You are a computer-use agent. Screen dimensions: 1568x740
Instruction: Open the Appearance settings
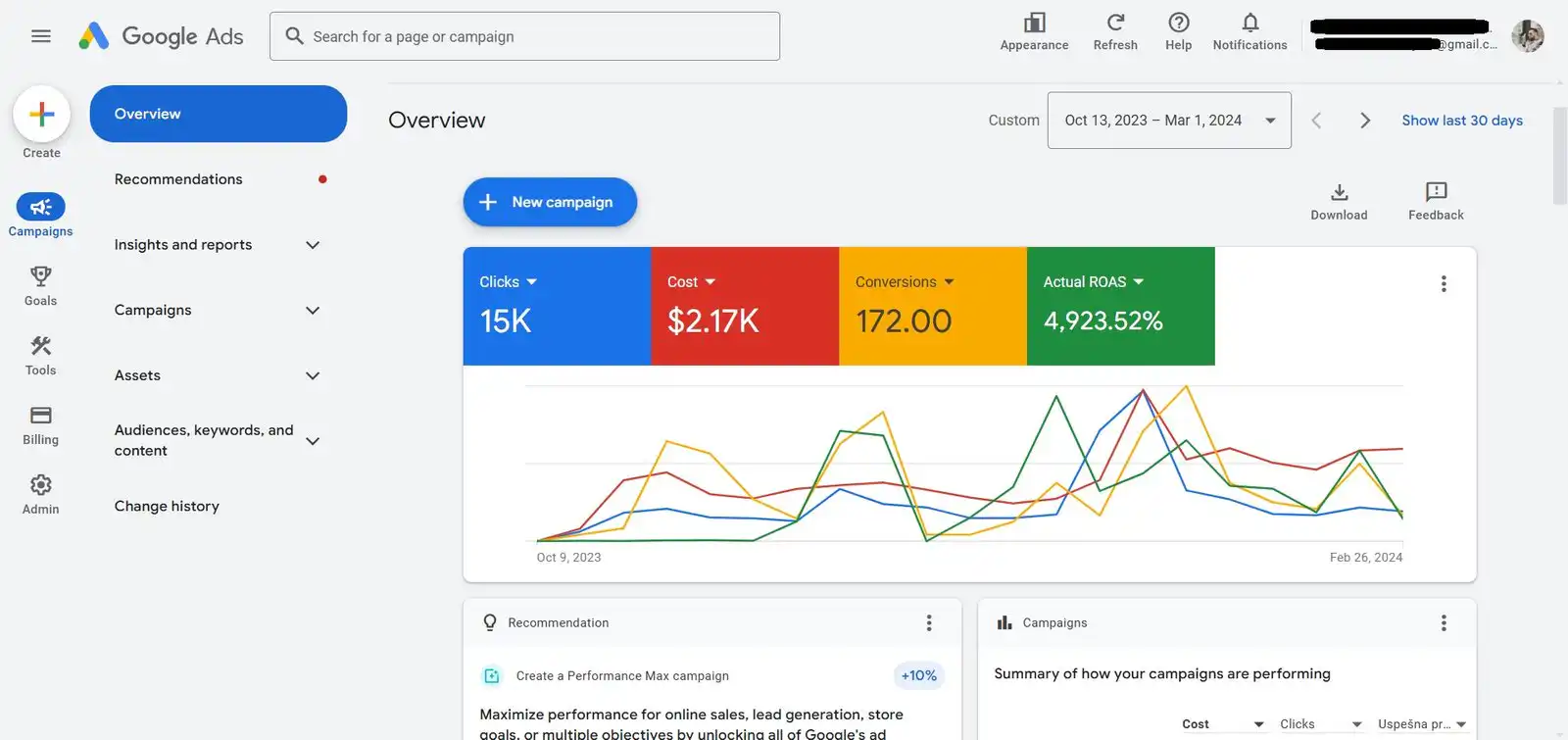[1034, 31]
